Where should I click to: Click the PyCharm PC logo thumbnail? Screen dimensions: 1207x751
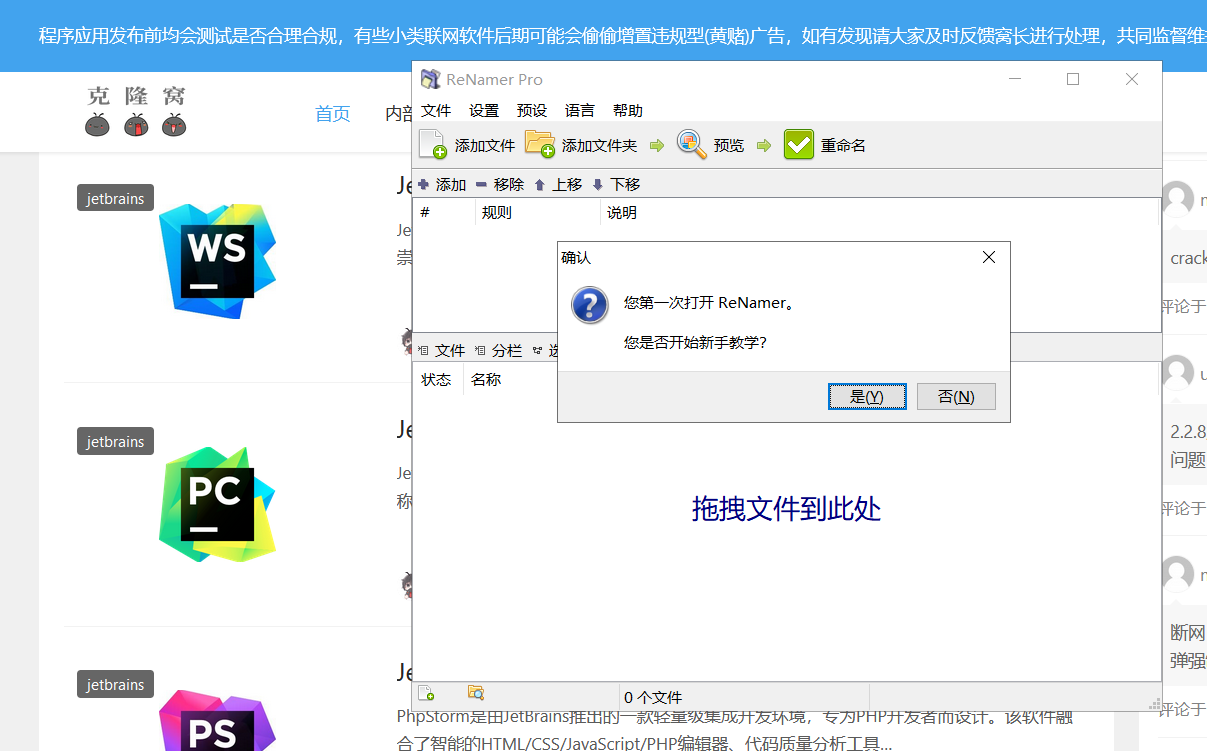click(x=217, y=504)
